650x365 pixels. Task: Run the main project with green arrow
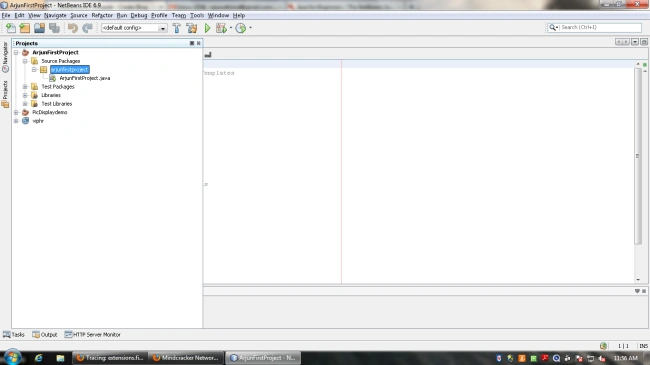tap(208, 28)
